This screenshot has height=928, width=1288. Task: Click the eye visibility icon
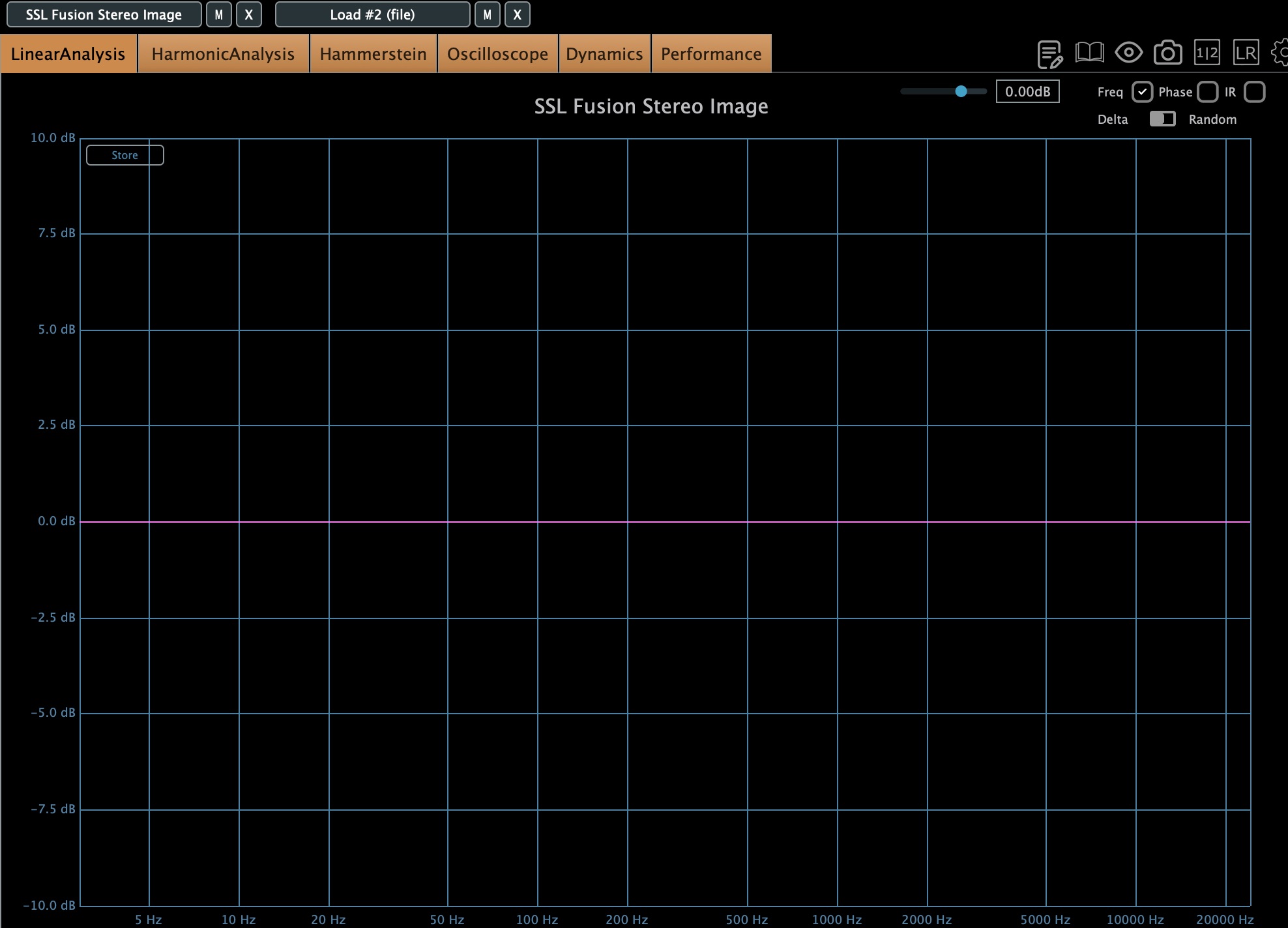click(1128, 53)
